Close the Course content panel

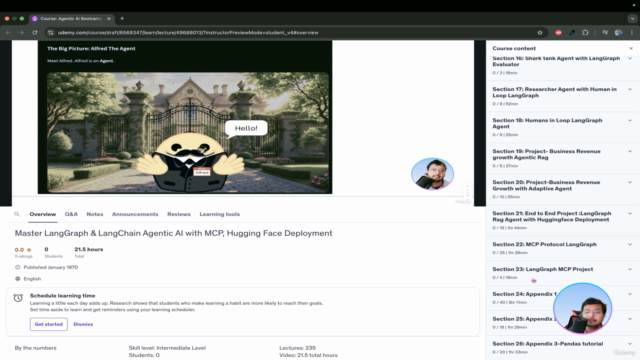click(631, 48)
